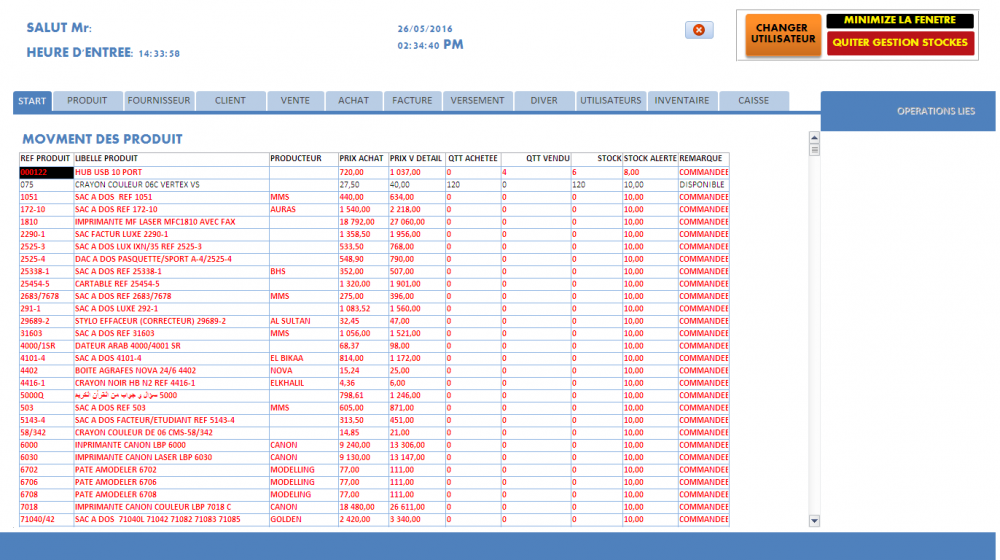Click CHANGER UTILISATEUR button
Image resolution: width=1000 pixels, height=560 pixels.
coord(783,34)
